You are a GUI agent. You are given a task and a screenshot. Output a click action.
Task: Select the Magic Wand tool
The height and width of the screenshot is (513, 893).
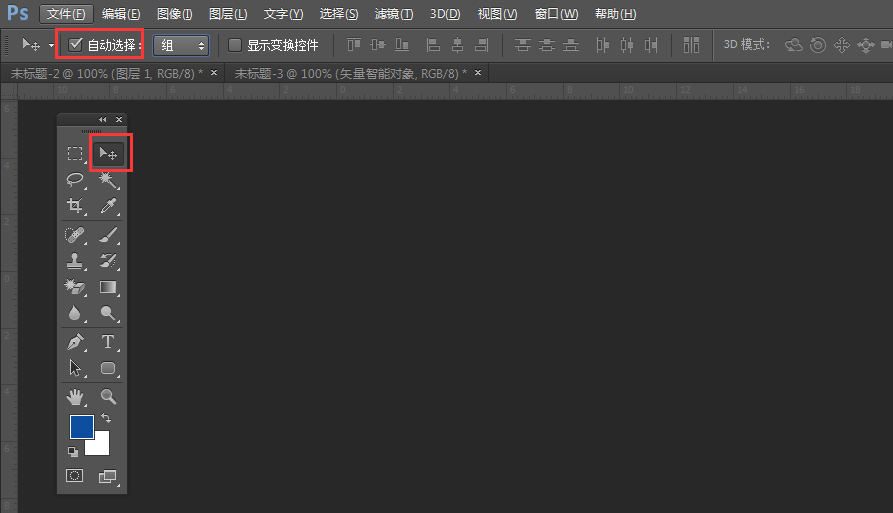[109, 181]
